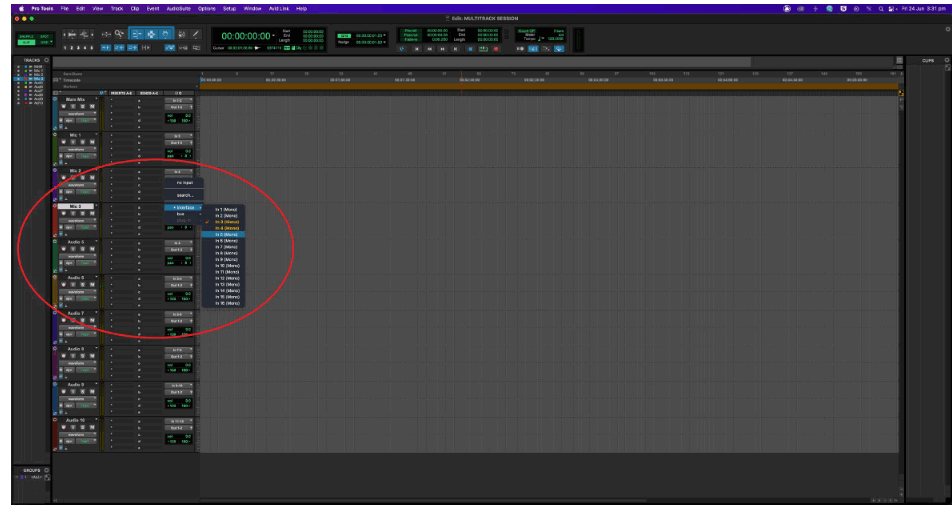Click the main timecode counter display

point(246,36)
